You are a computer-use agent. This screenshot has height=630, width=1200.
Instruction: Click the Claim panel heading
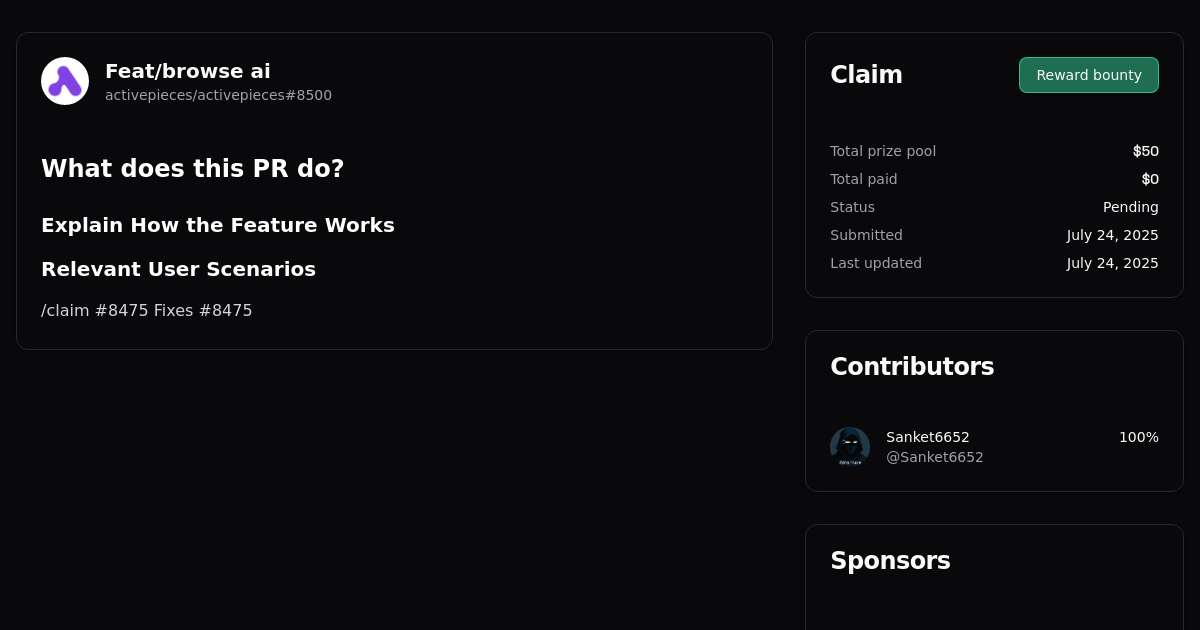coord(866,75)
